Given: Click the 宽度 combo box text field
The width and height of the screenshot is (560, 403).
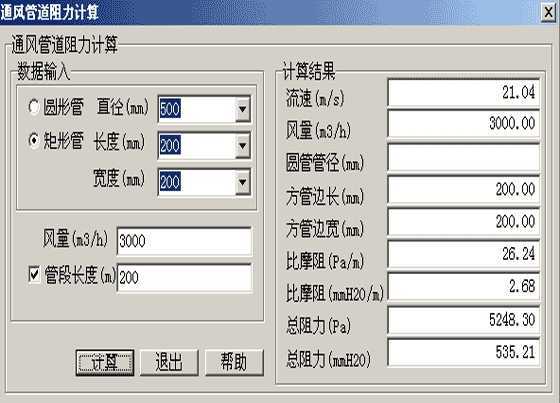Looking at the screenshot, I should pyautogui.click(x=197, y=182).
